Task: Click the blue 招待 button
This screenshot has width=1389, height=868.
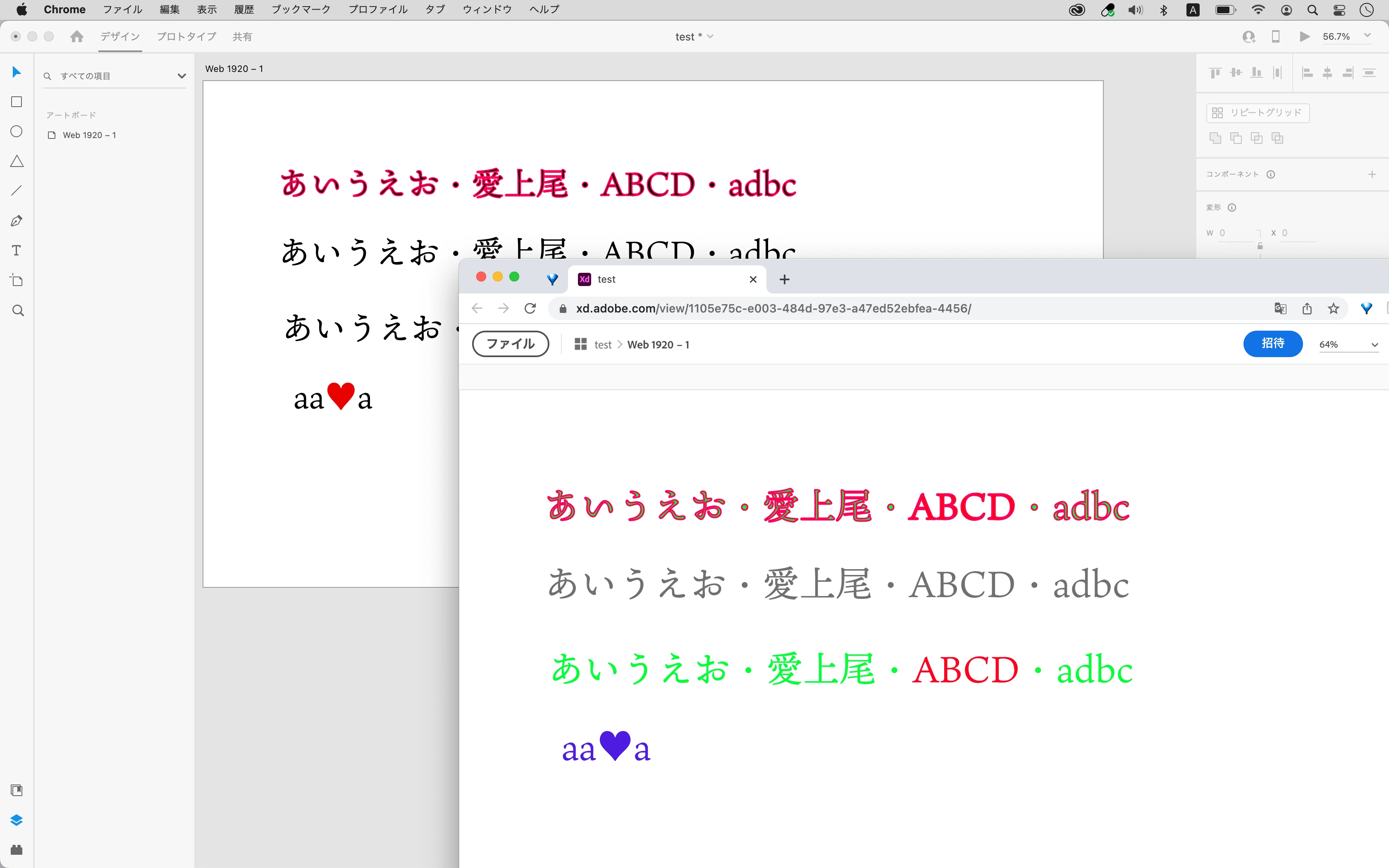Action: pyautogui.click(x=1272, y=343)
